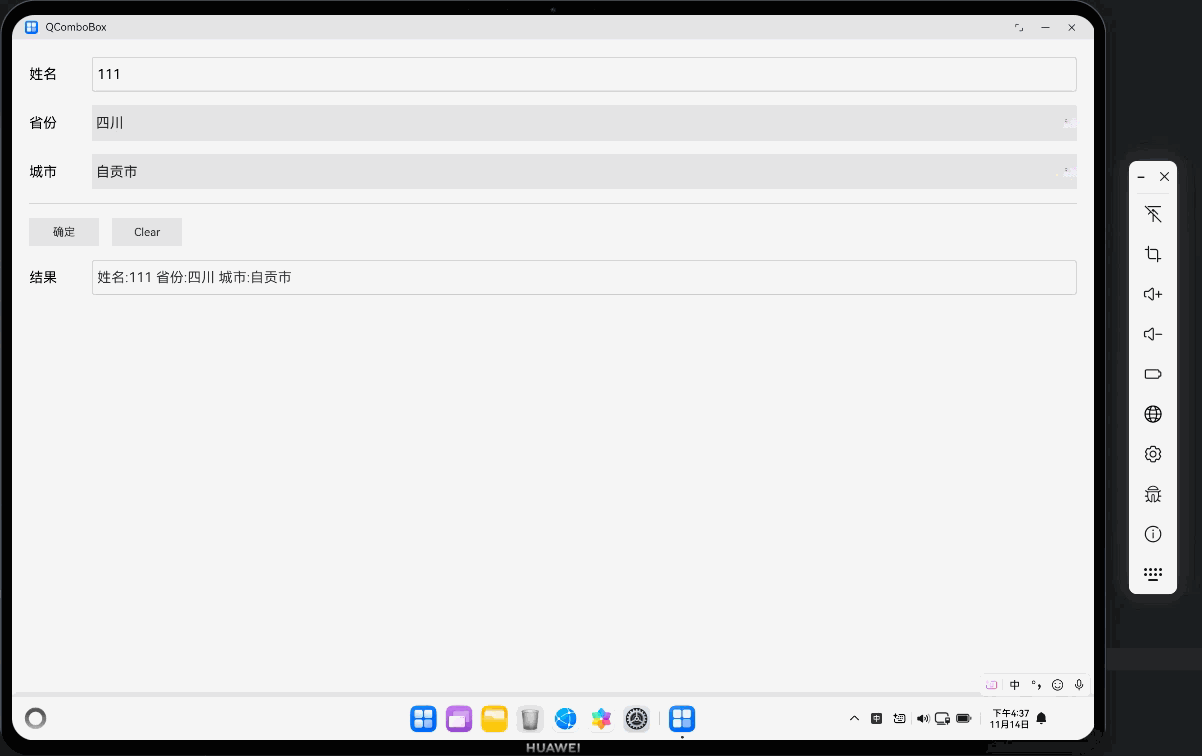Click the globe network icon in side toolbar
This screenshot has width=1202, height=756.
pos(1153,414)
